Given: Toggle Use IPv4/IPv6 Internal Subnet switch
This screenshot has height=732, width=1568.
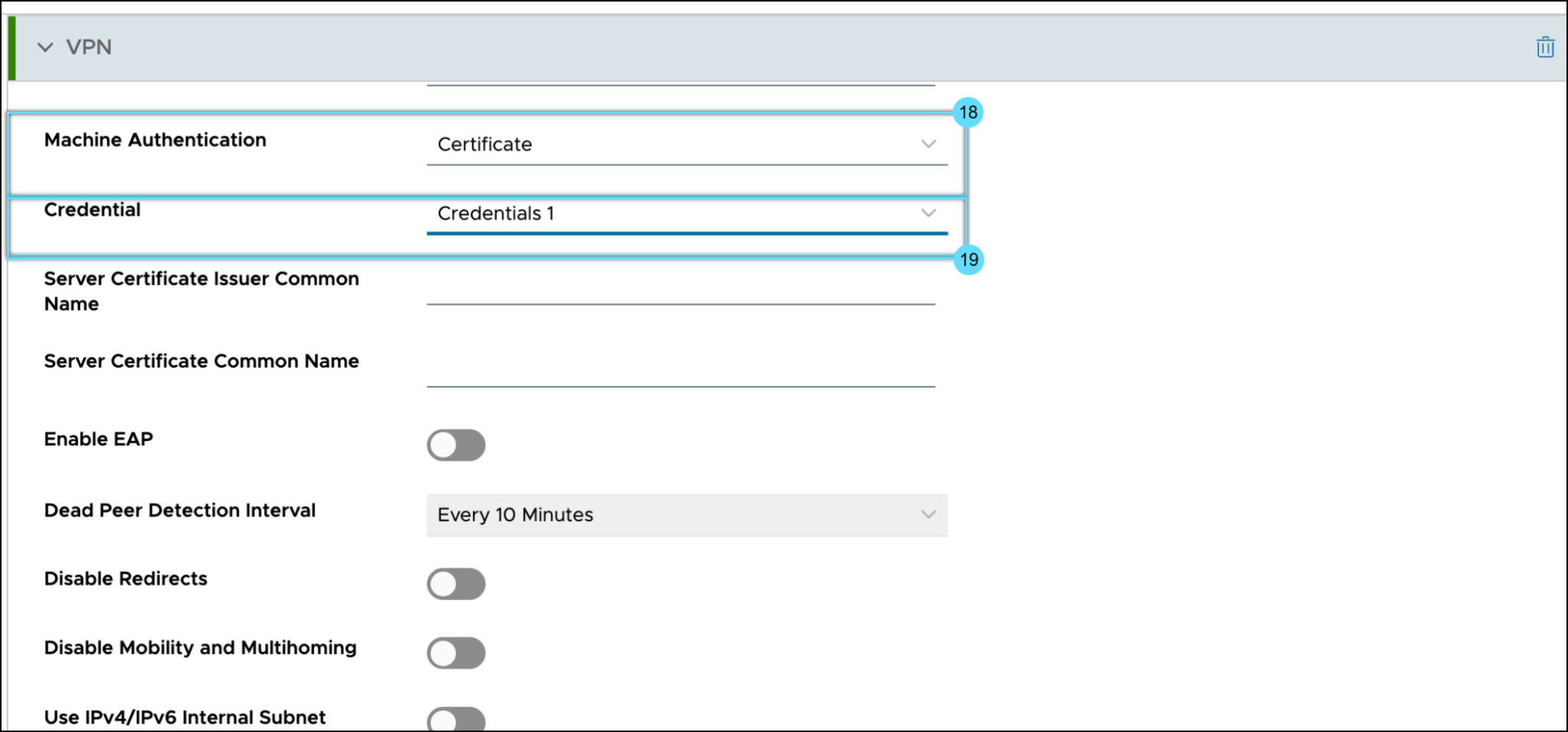Looking at the screenshot, I should point(456,720).
